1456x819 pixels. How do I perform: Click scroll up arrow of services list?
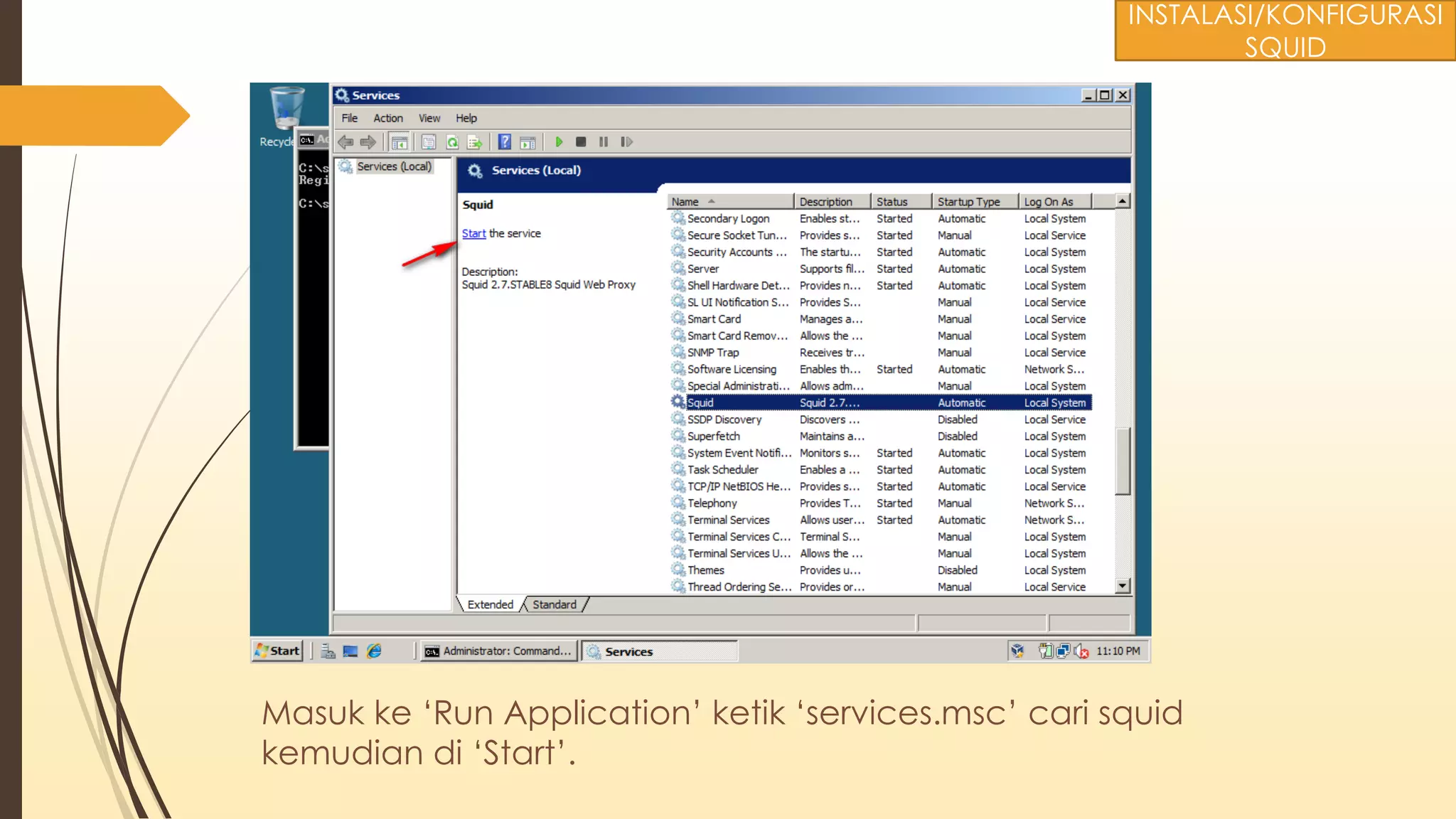1123,201
